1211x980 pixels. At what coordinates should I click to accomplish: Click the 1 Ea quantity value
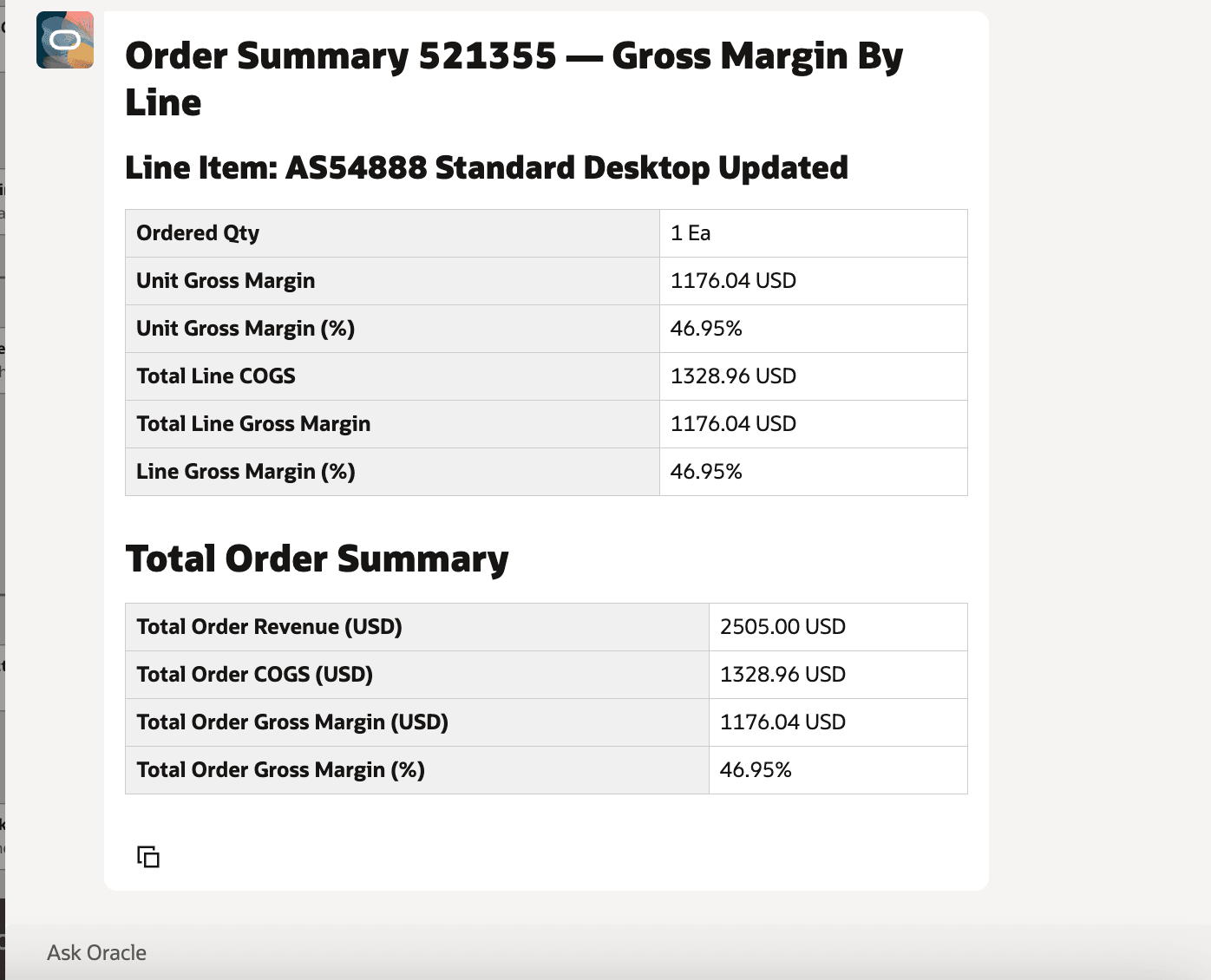[691, 233]
